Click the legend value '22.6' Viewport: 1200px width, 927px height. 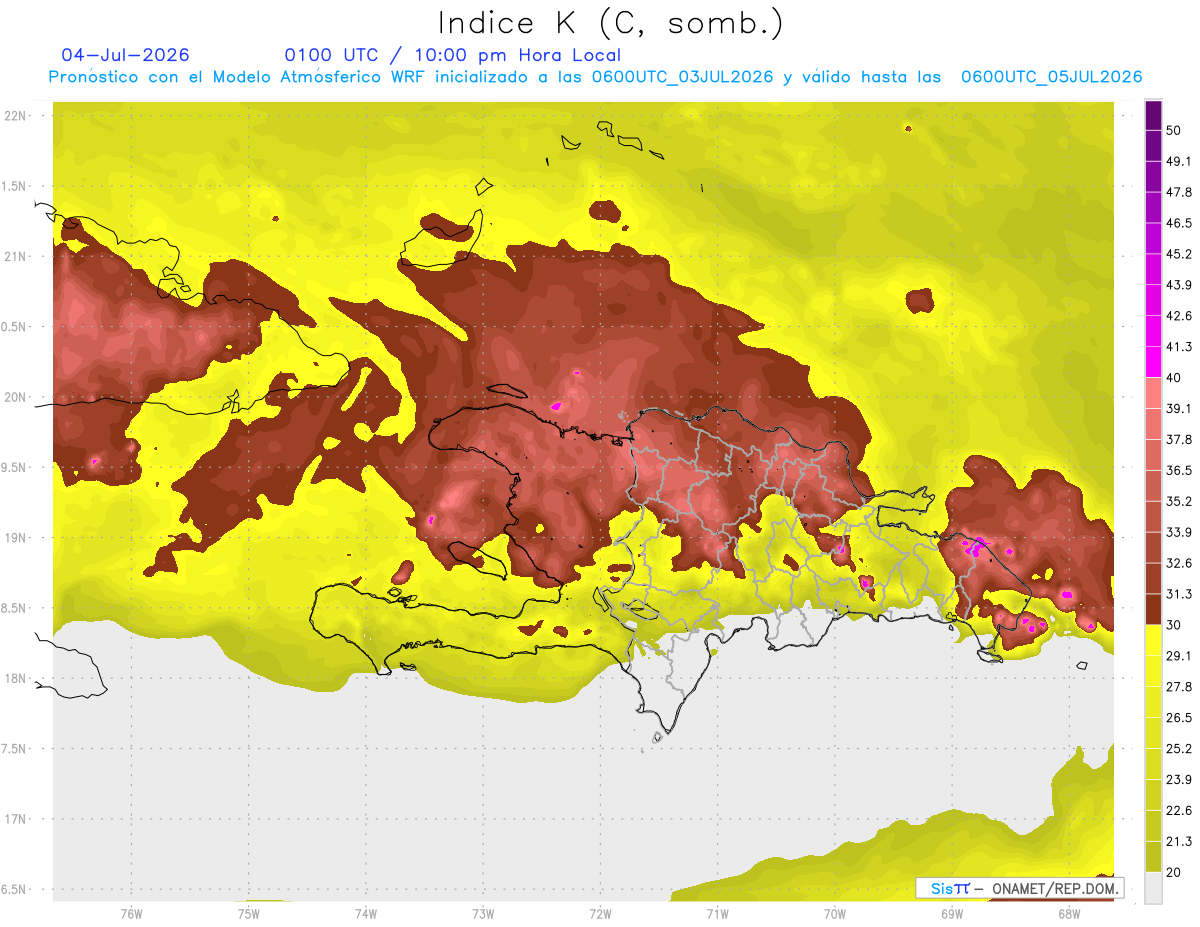(1179, 811)
